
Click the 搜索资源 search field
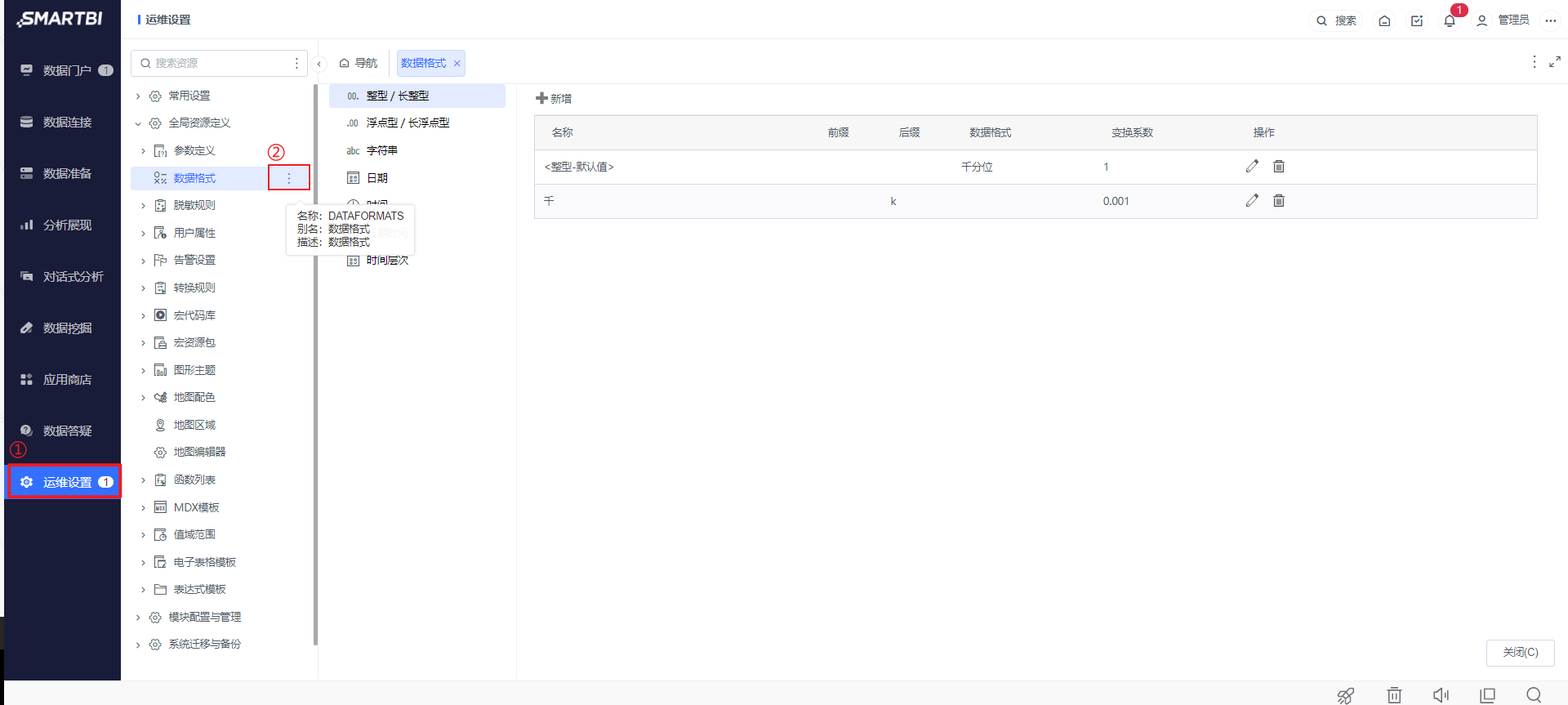pyautogui.click(x=219, y=63)
